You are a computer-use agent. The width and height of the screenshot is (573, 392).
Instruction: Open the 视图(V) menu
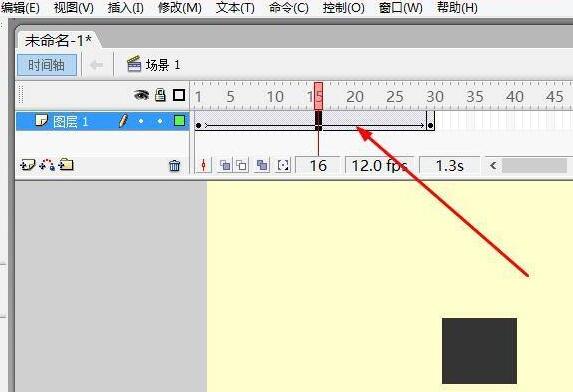pos(73,7)
